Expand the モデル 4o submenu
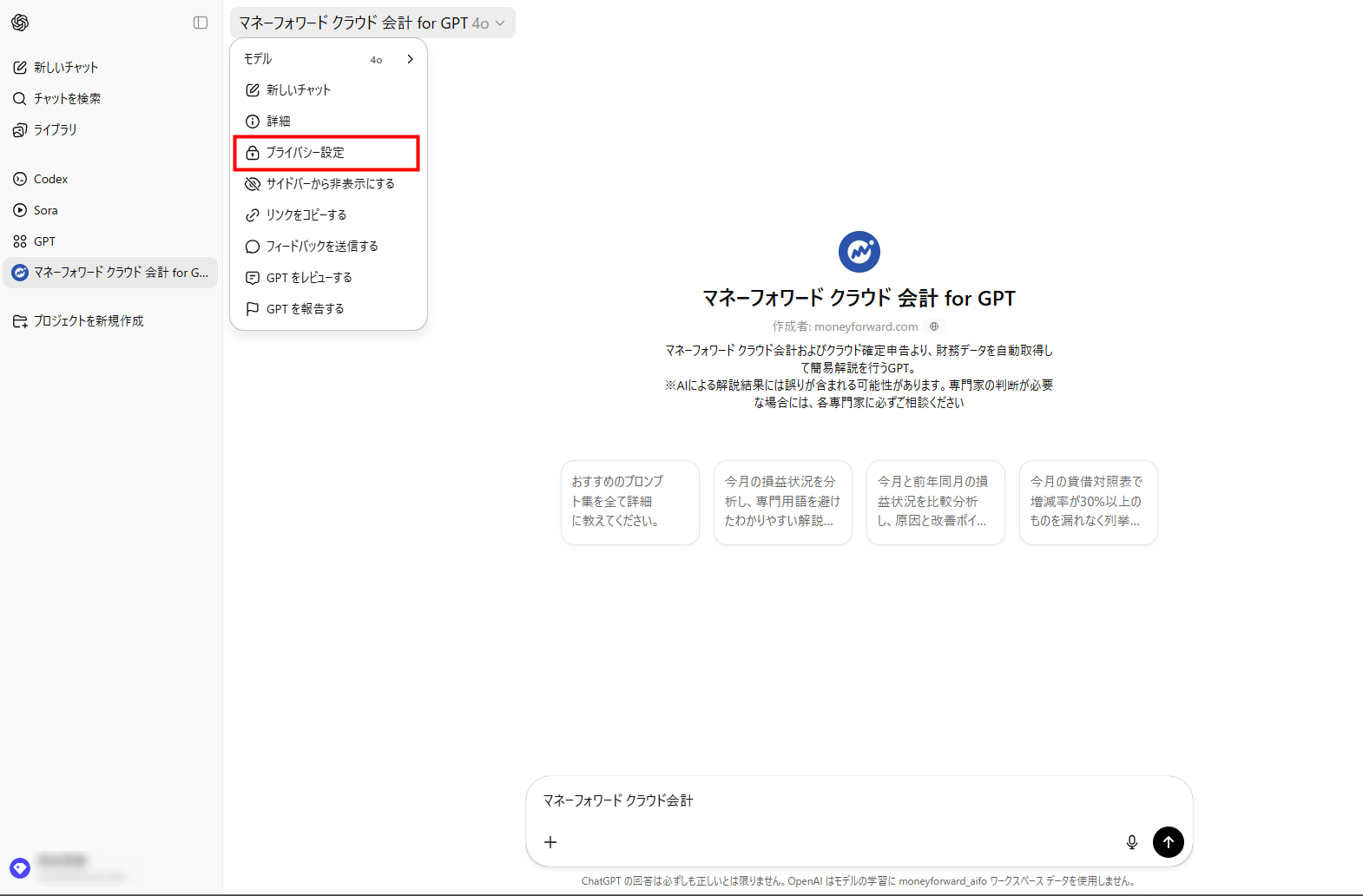Screen dimensions: 1363x896 (x=328, y=59)
